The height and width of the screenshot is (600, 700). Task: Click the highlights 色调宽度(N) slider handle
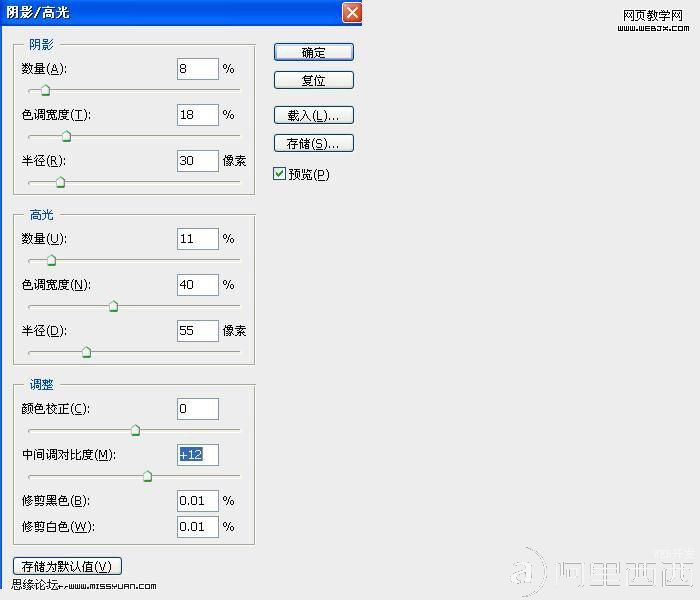tap(113, 306)
